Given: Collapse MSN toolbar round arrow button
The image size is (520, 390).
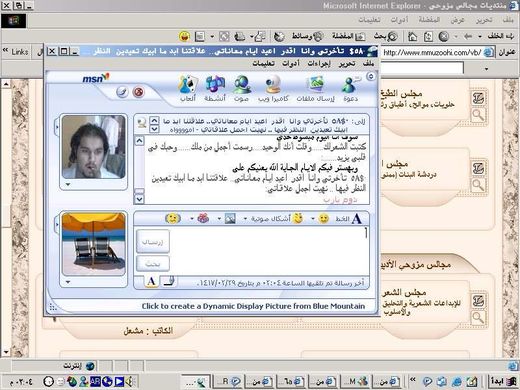Looking at the screenshot, I should click(x=370, y=77).
